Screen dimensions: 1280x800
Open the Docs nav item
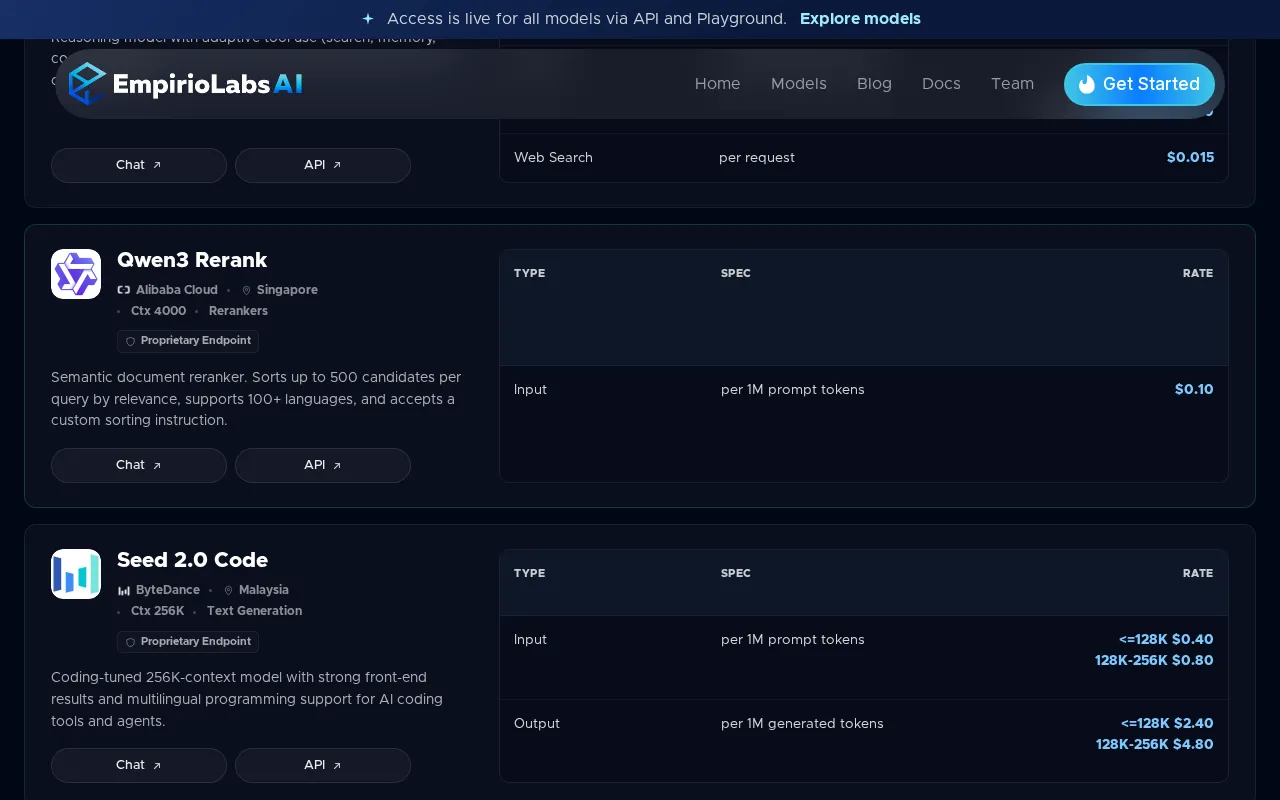(x=941, y=84)
